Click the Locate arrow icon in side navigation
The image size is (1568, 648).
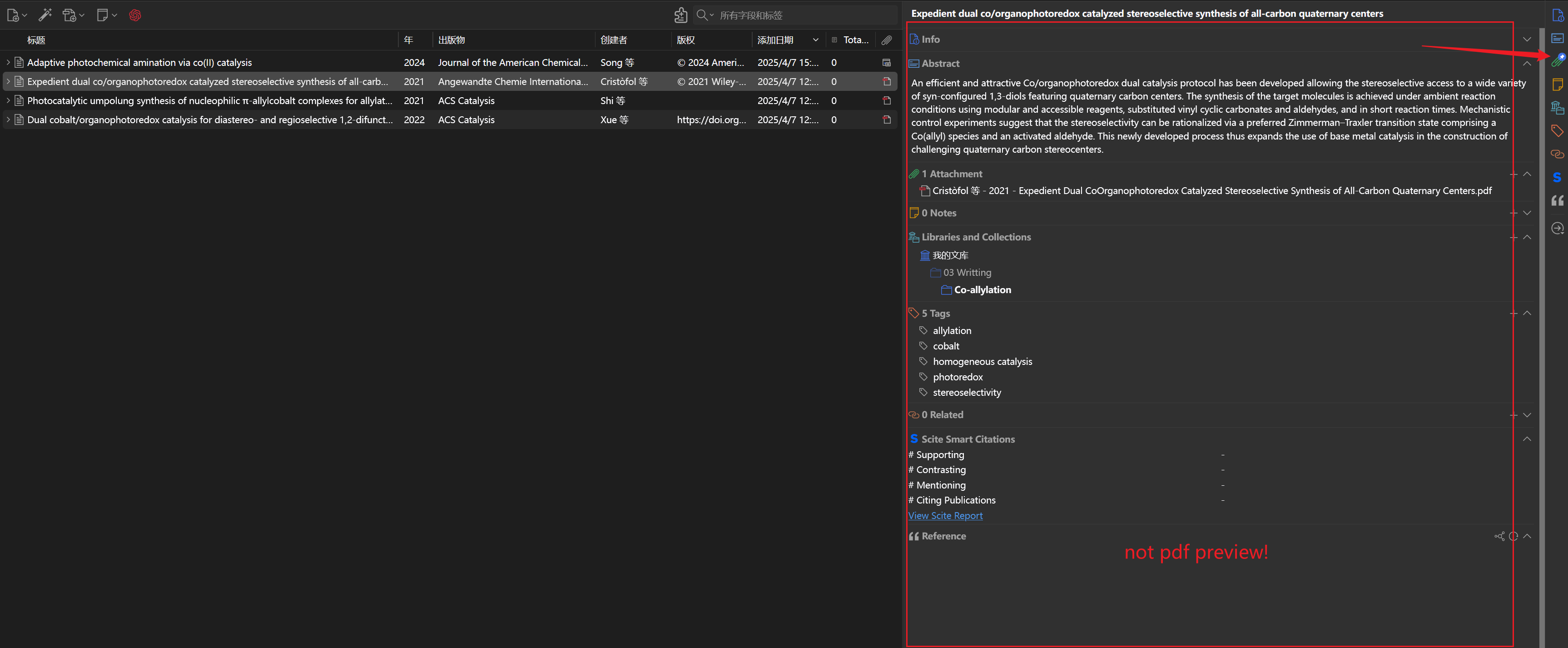tap(1557, 228)
